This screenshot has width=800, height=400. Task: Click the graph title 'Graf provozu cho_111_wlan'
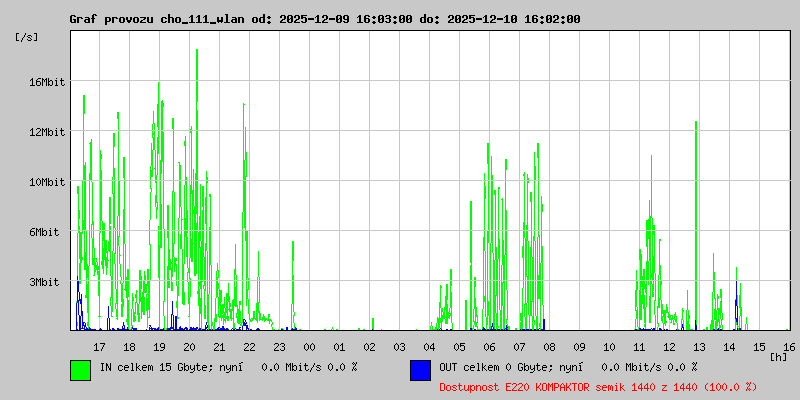156,19
